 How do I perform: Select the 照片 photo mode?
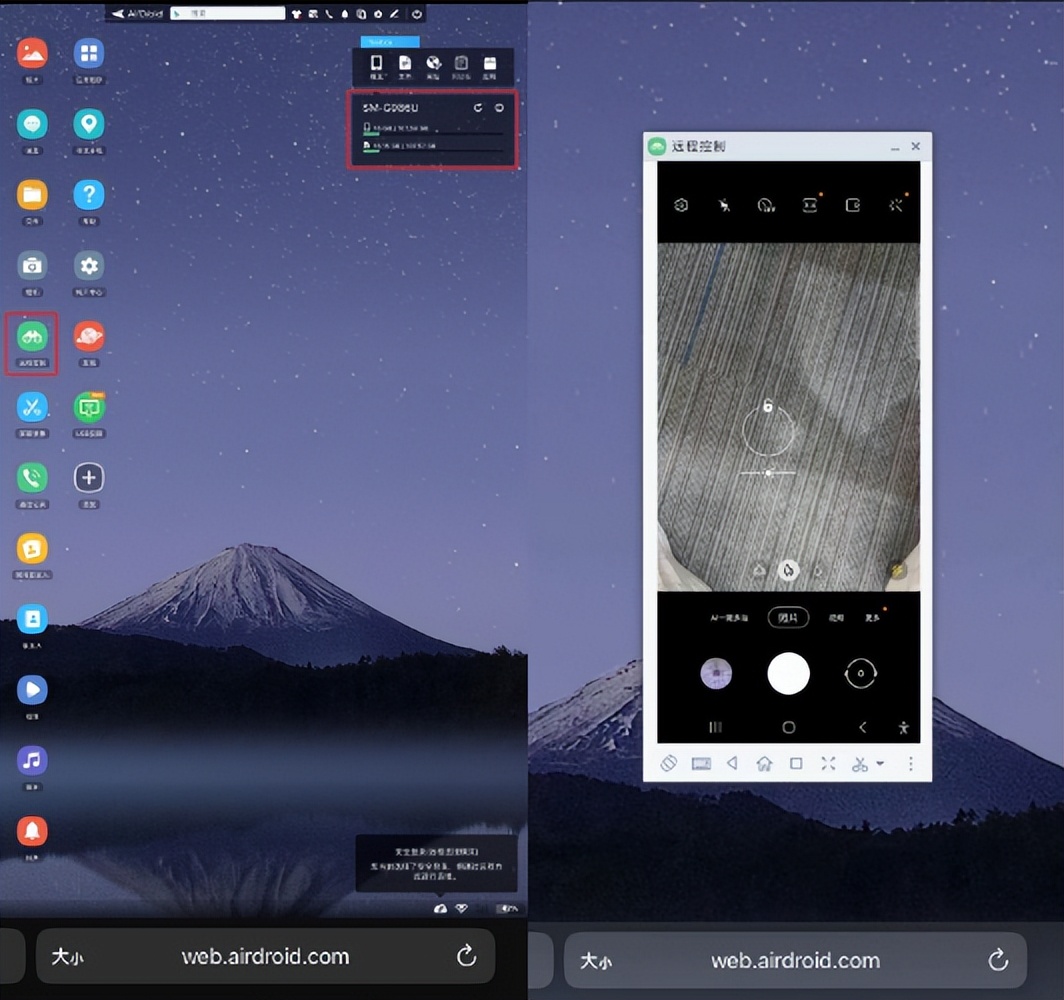788,617
